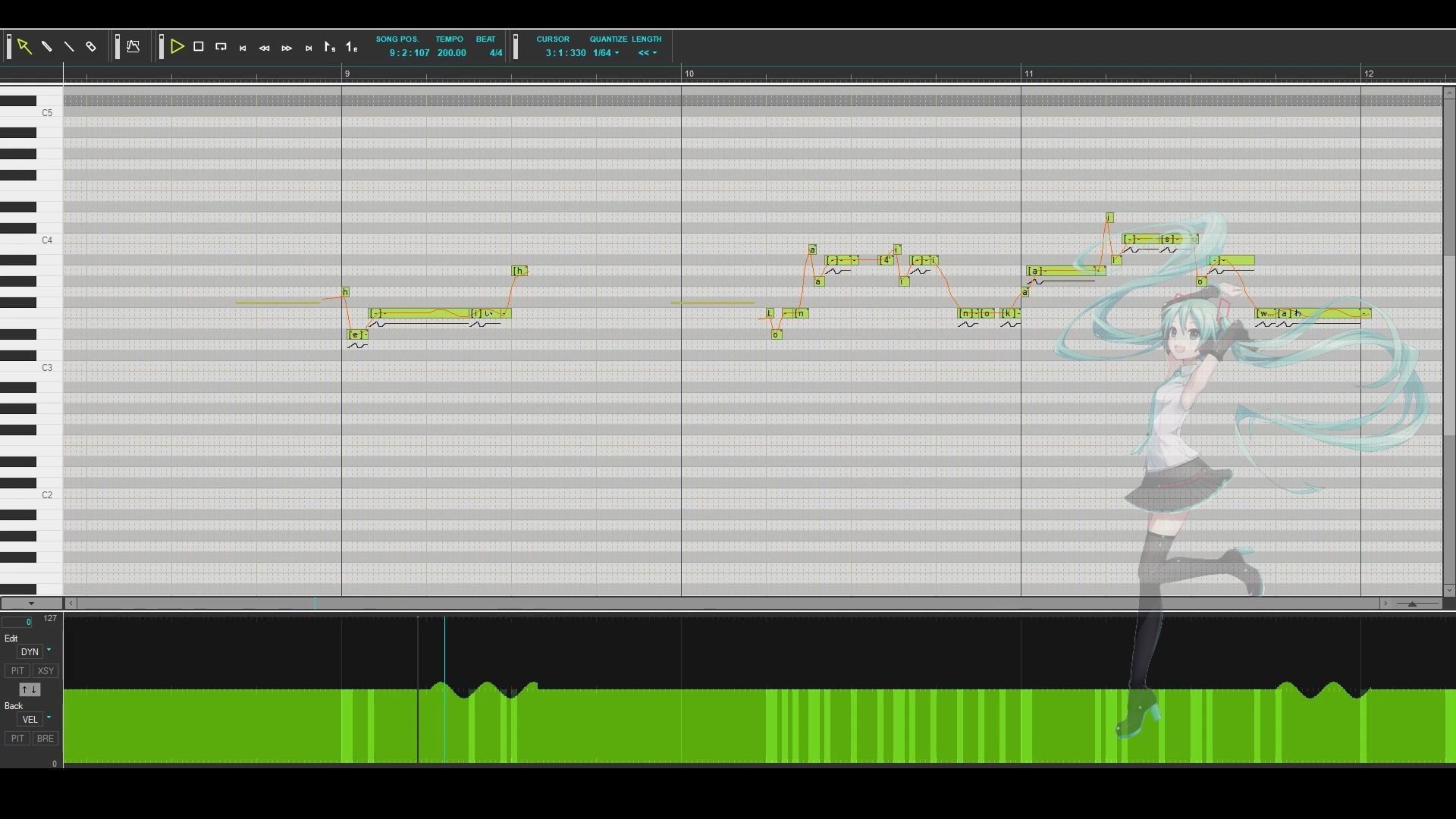This screenshot has height=819, width=1456.
Task: Open the Quantize 1/64 dropdown
Action: 606,53
